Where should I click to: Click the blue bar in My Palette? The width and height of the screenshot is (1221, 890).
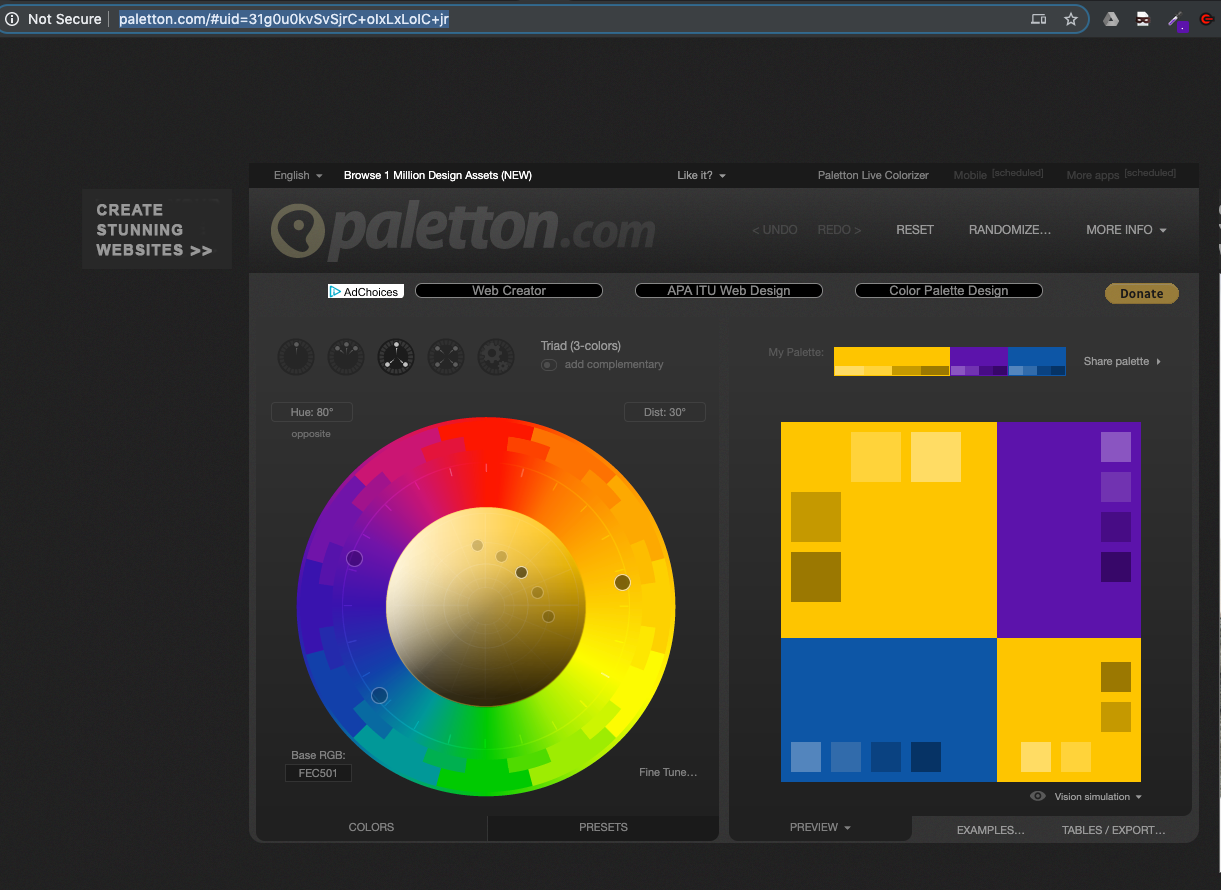[1037, 356]
